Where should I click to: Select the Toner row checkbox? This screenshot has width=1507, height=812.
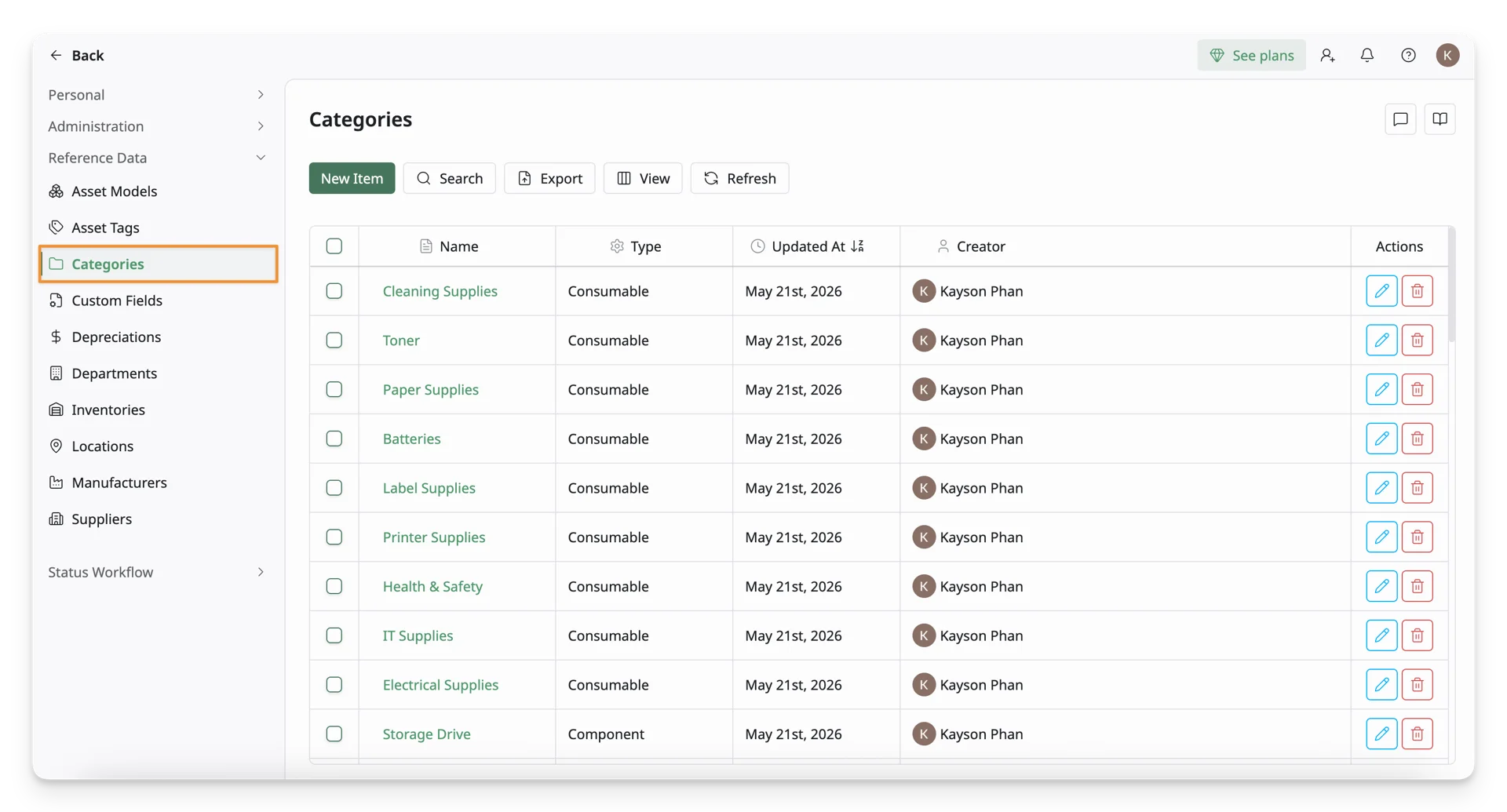(x=334, y=340)
